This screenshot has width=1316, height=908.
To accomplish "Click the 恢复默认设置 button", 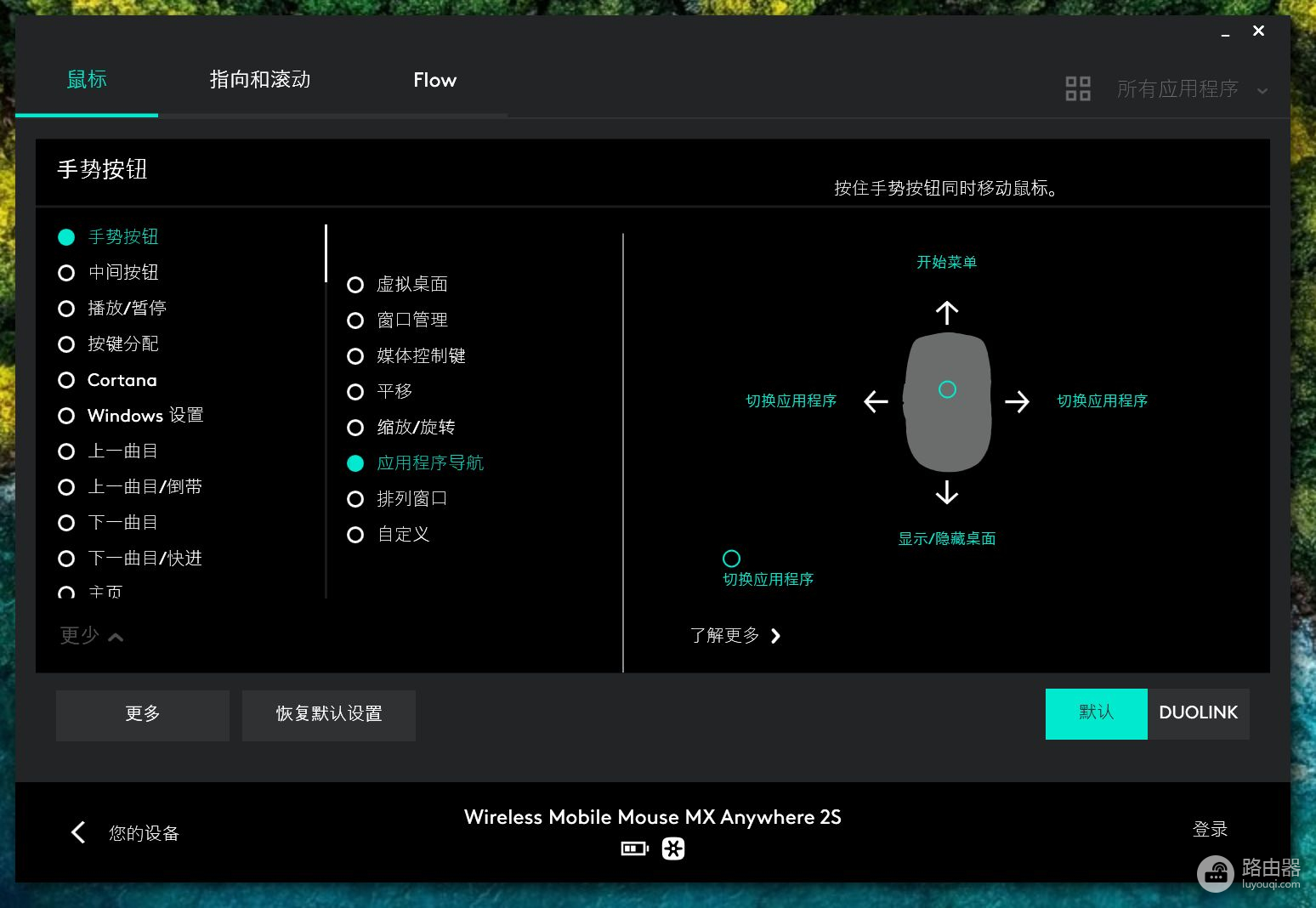I will tap(329, 714).
